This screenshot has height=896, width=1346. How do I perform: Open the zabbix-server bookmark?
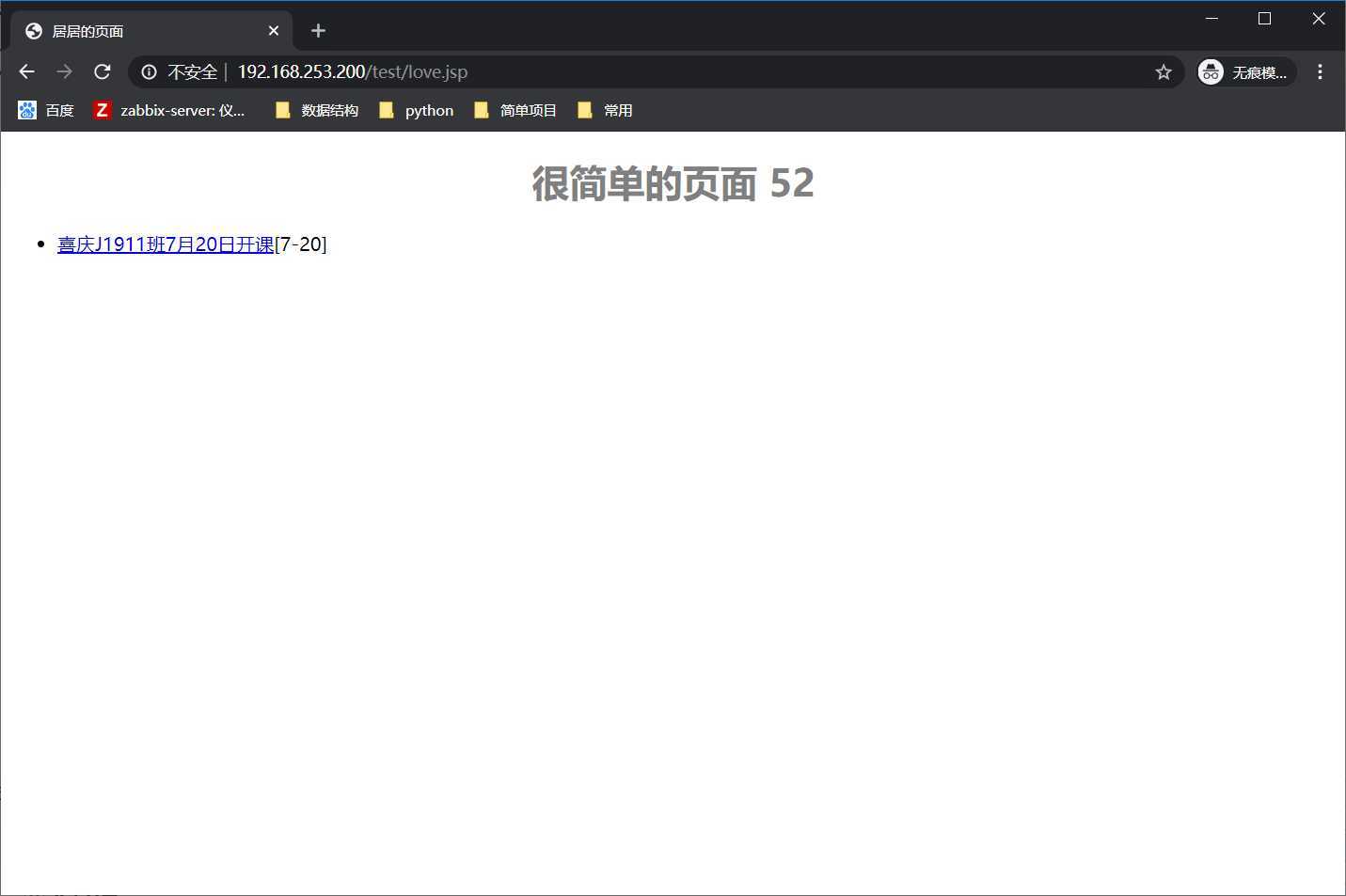(x=169, y=110)
